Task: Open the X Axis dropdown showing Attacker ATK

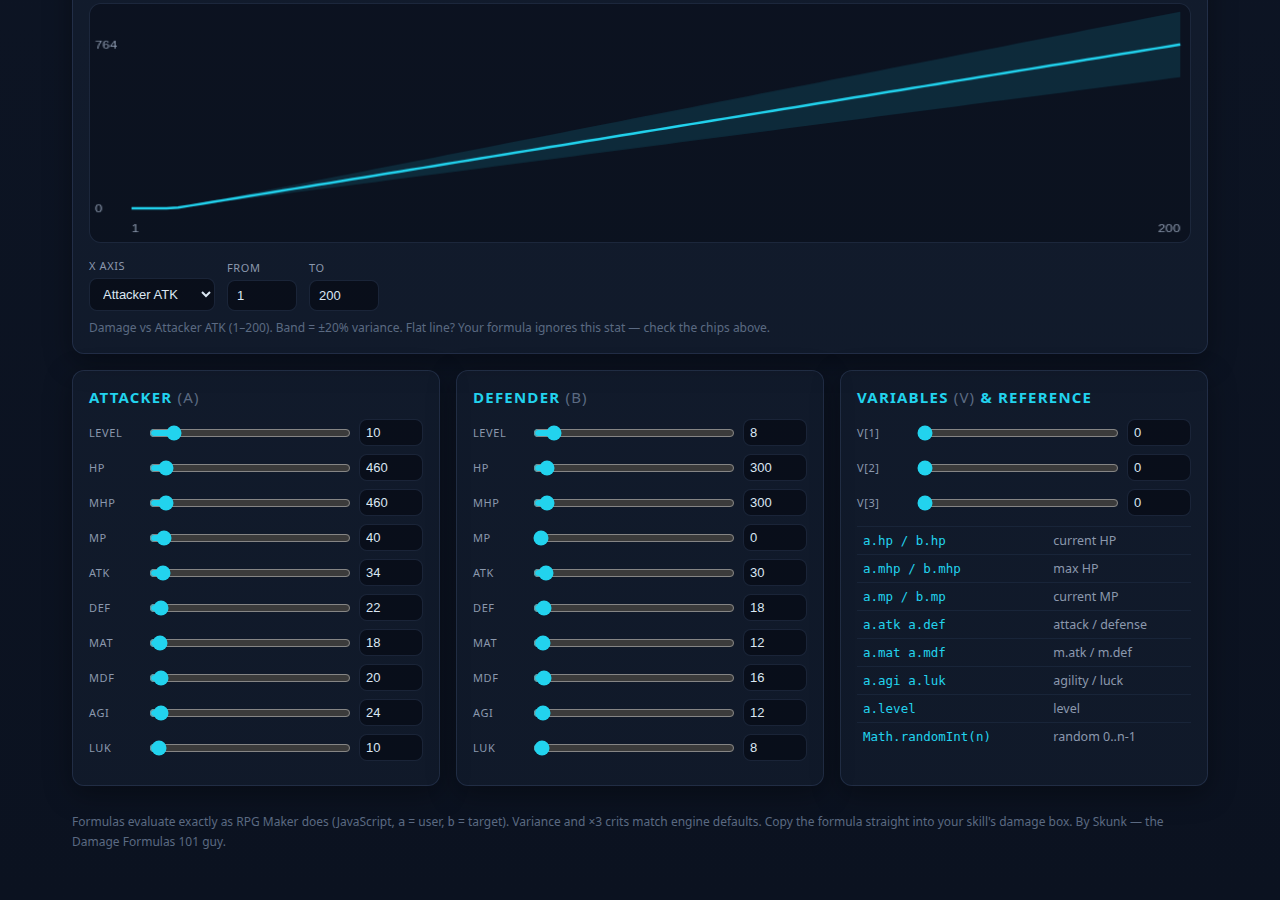Action: point(152,295)
